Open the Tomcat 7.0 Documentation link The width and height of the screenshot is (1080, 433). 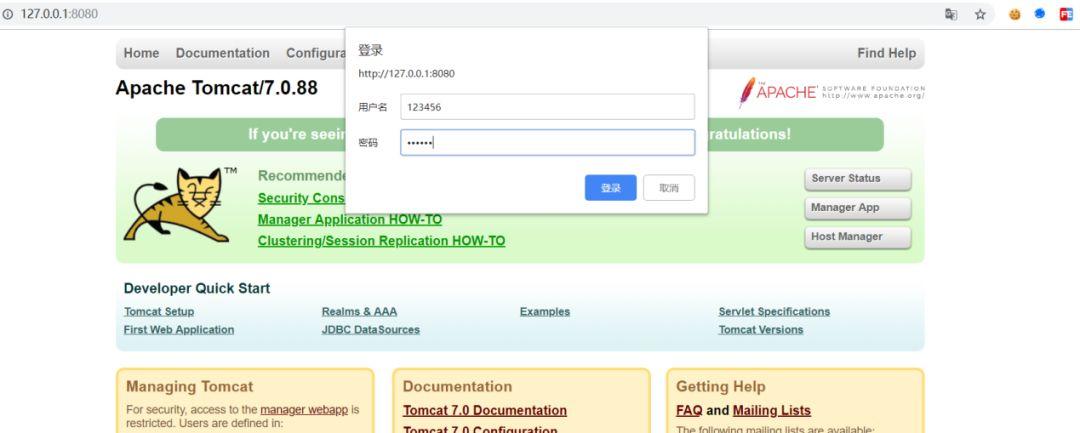point(485,411)
